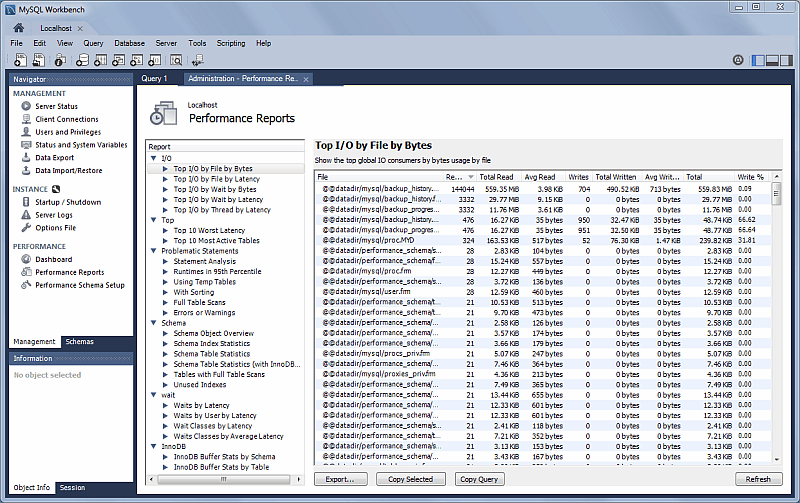Open the Database menu
The width and height of the screenshot is (800, 503).
coord(128,44)
